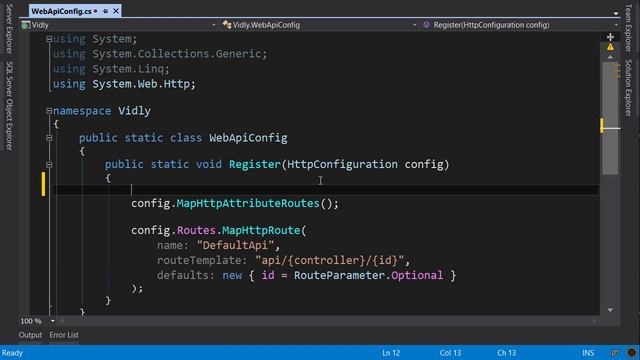Click the Col 13 column indicator
Screen dimensions: 640x360
450,353
